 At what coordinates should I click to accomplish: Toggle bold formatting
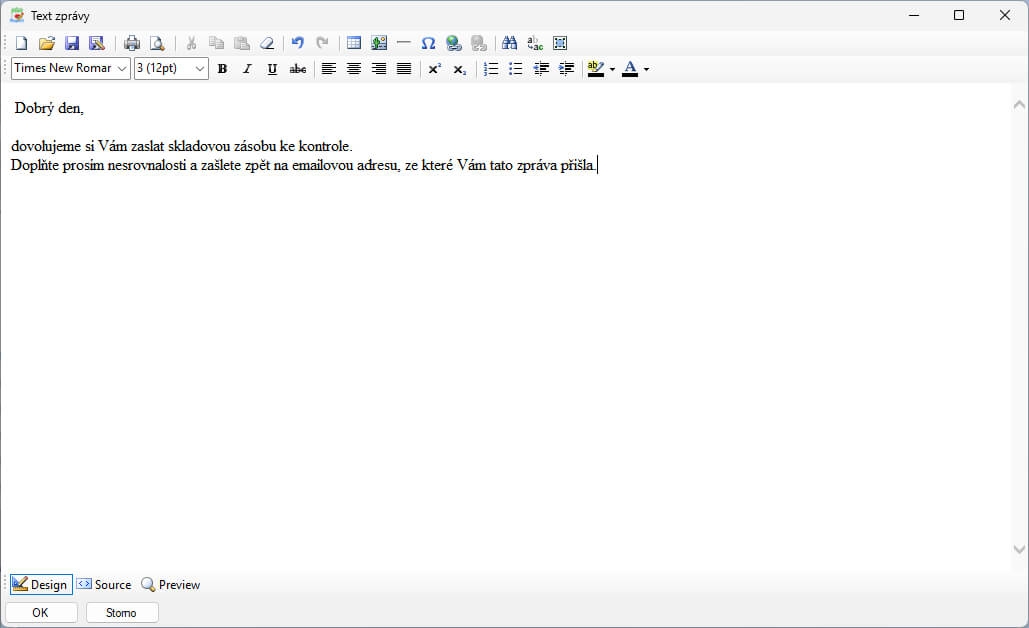pyautogui.click(x=222, y=69)
